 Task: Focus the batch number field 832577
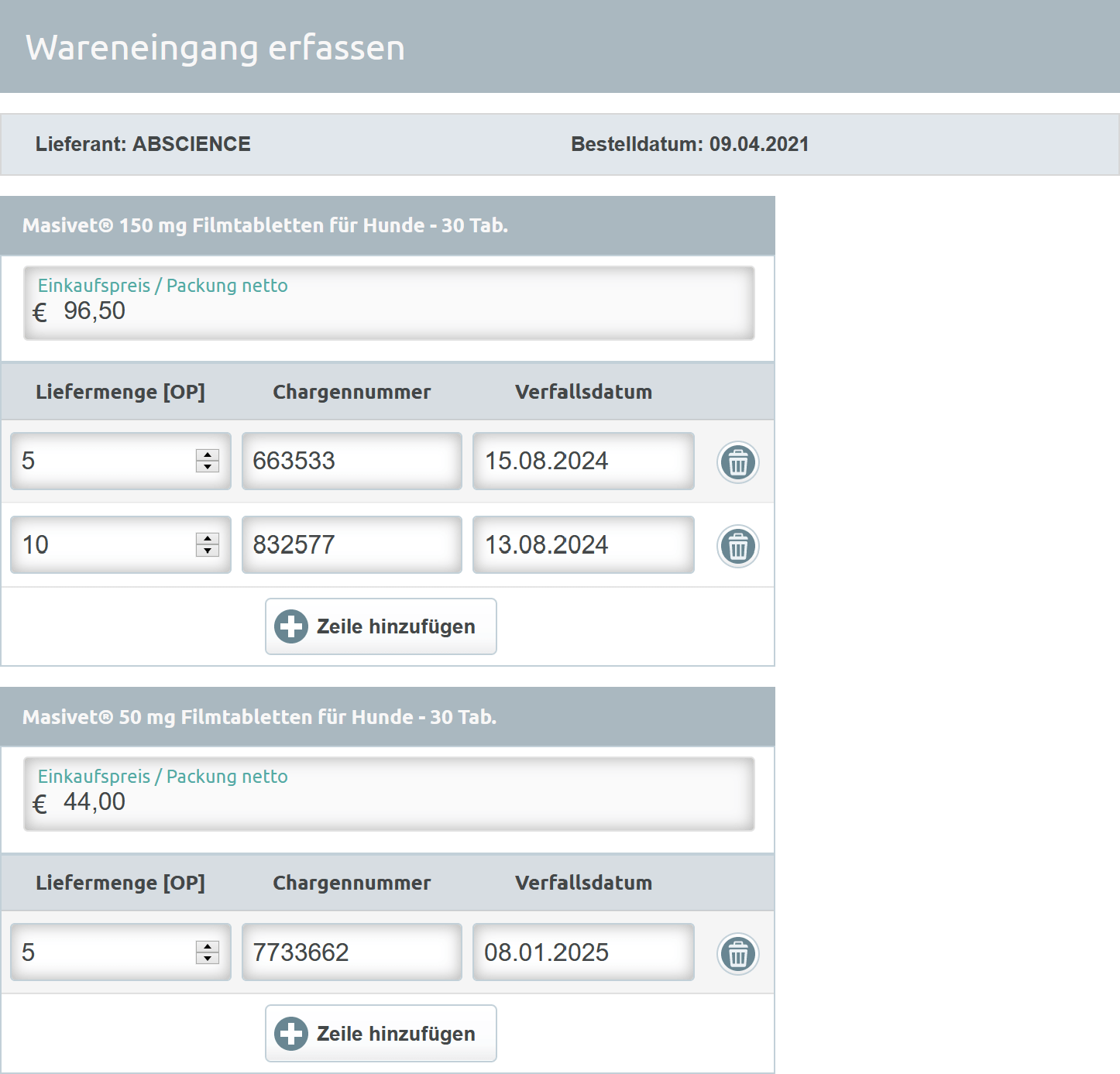pos(352,544)
